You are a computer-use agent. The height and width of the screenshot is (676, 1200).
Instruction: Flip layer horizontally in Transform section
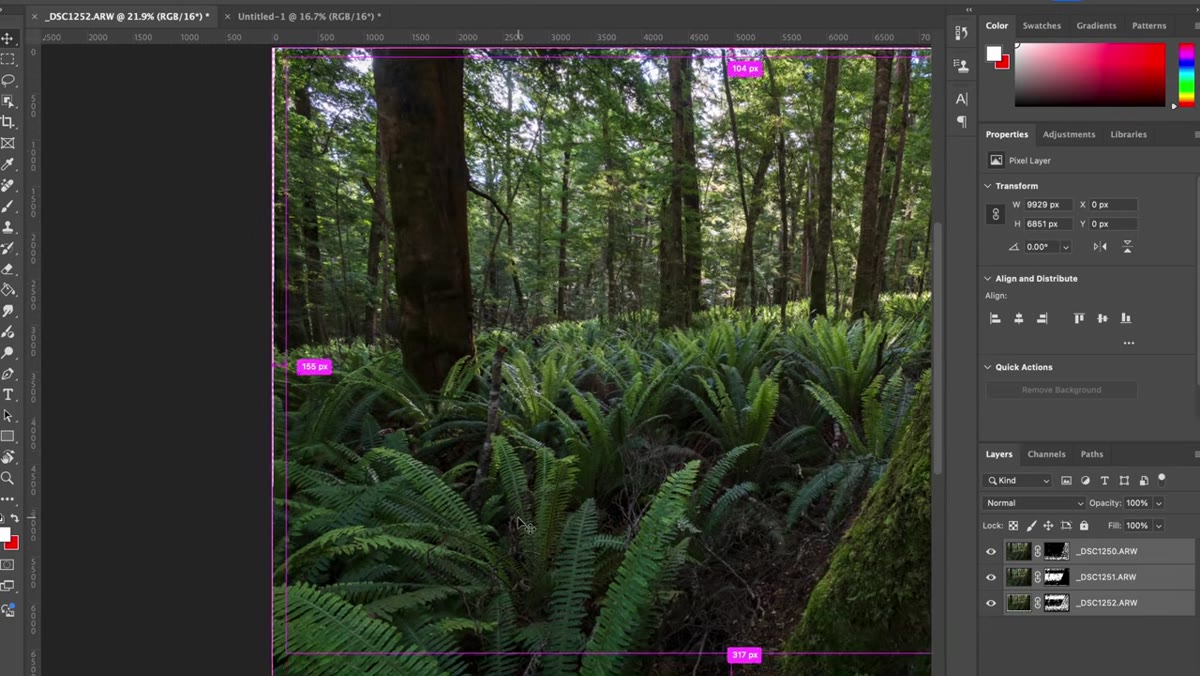pos(1100,246)
